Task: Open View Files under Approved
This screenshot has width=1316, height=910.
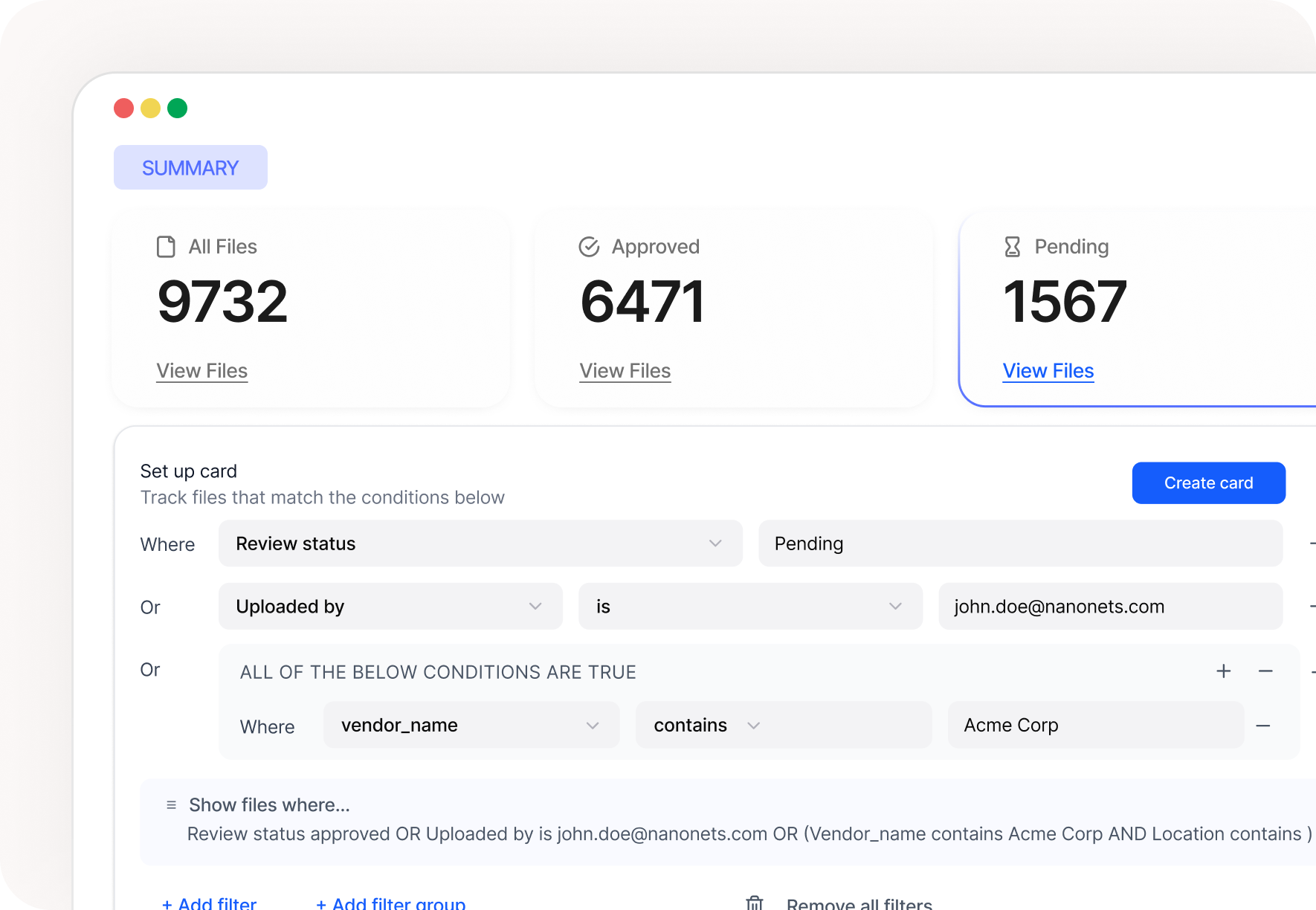Action: (625, 371)
